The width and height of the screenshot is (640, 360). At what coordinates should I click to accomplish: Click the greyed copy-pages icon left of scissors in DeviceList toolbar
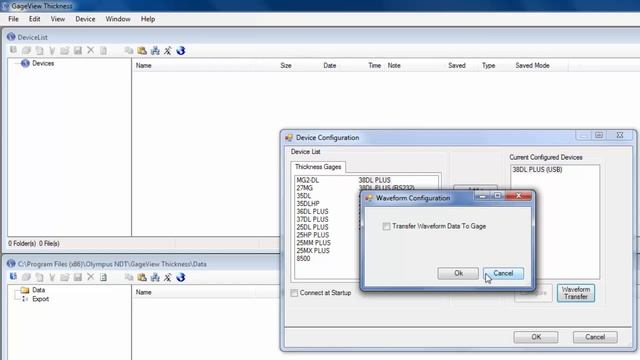coord(40,50)
